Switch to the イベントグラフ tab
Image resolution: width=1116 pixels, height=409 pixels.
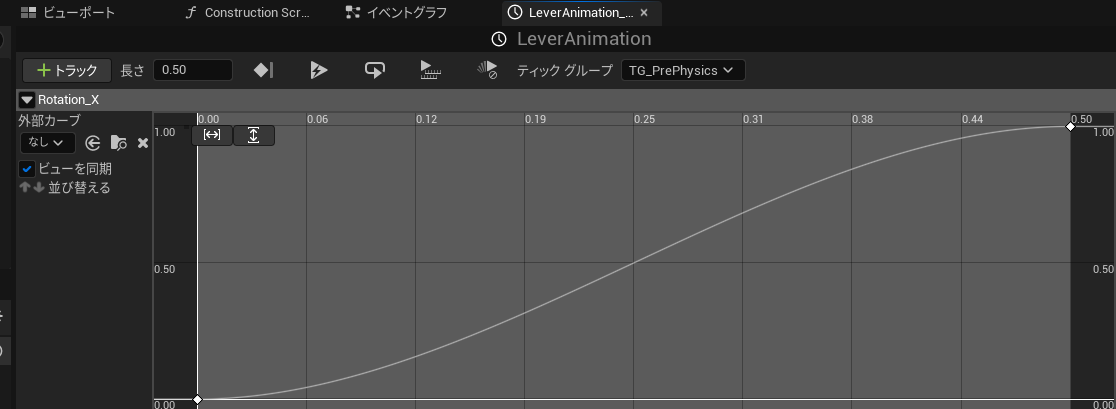tap(396, 13)
